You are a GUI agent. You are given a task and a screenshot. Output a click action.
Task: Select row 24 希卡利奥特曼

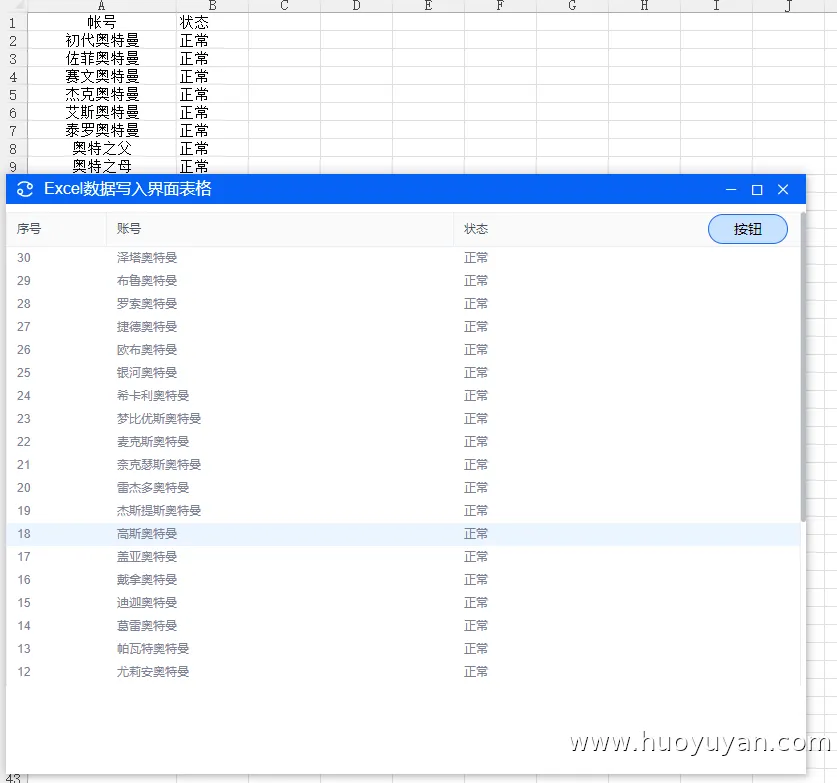403,396
